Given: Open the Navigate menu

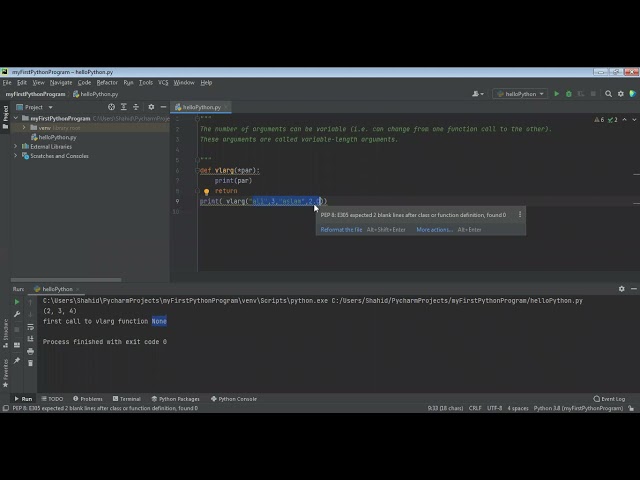Looking at the screenshot, I should [x=61, y=82].
